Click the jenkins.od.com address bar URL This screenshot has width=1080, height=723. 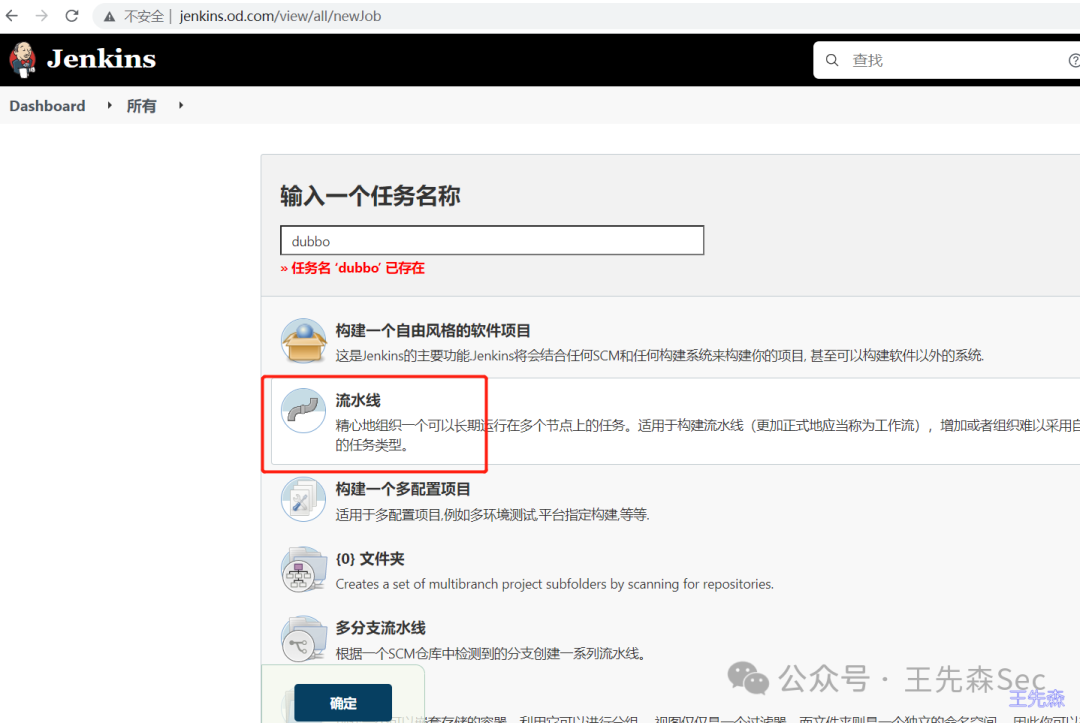point(280,16)
